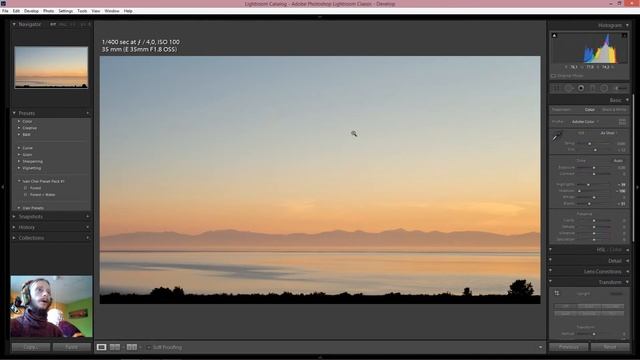The image size is (640, 360).
Task: Clear history with the History panel icon
Action: (x=87, y=227)
